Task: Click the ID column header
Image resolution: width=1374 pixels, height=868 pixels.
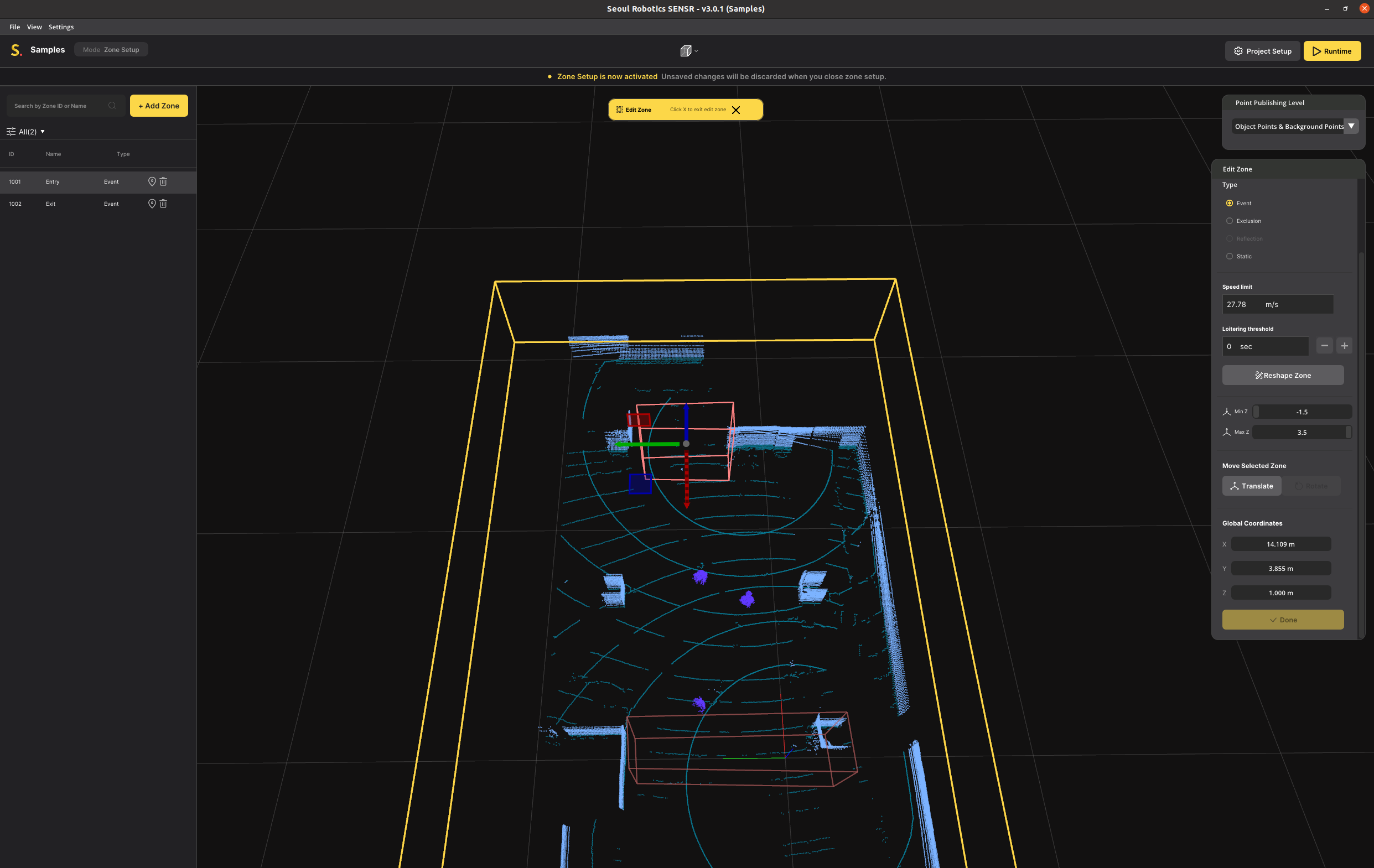Action: (x=12, y=154)
